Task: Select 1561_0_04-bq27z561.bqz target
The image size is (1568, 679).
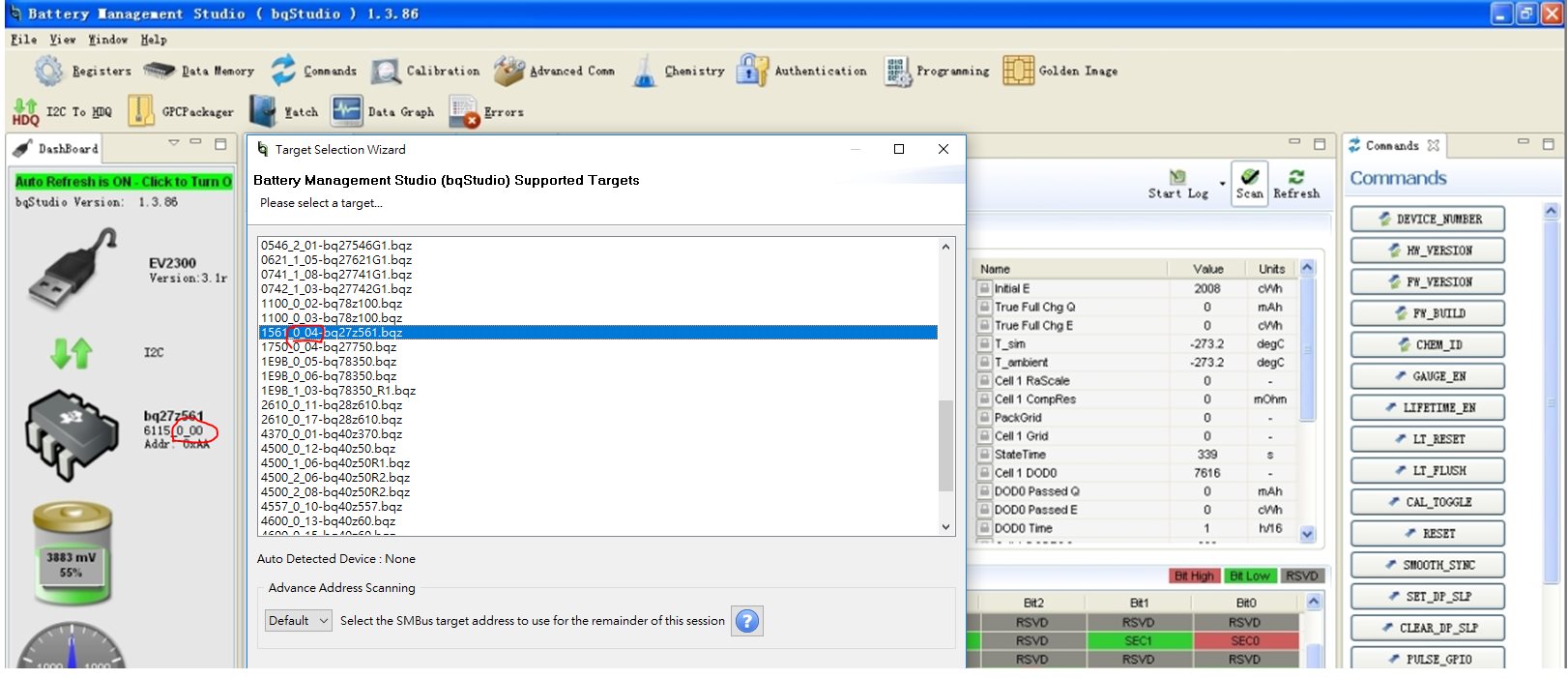Action: pos(597,333)
